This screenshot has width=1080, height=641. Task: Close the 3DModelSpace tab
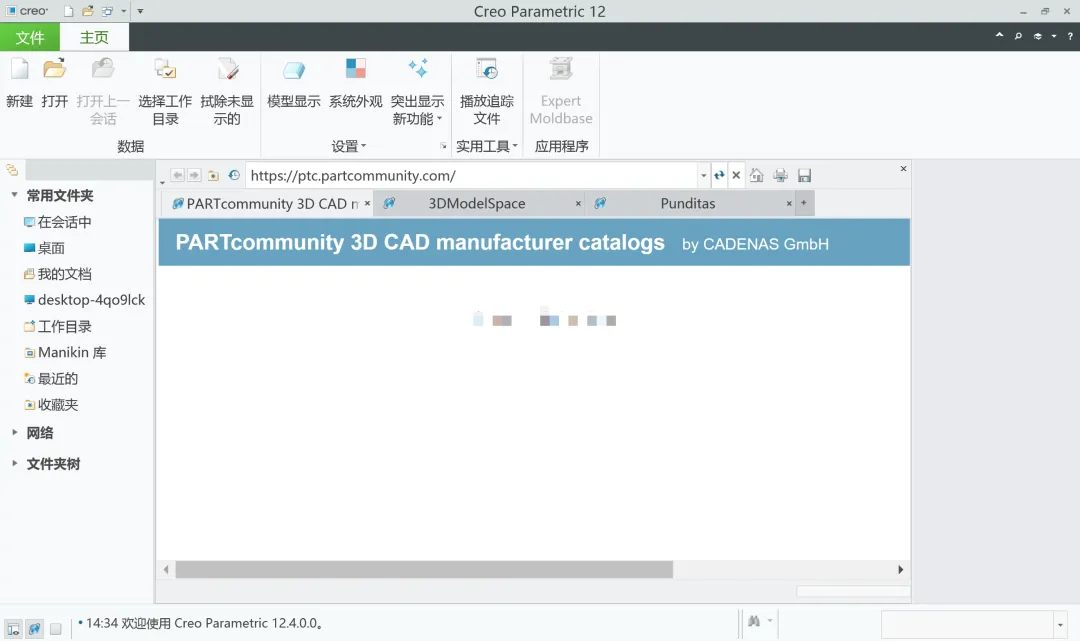tap(578, 204)
